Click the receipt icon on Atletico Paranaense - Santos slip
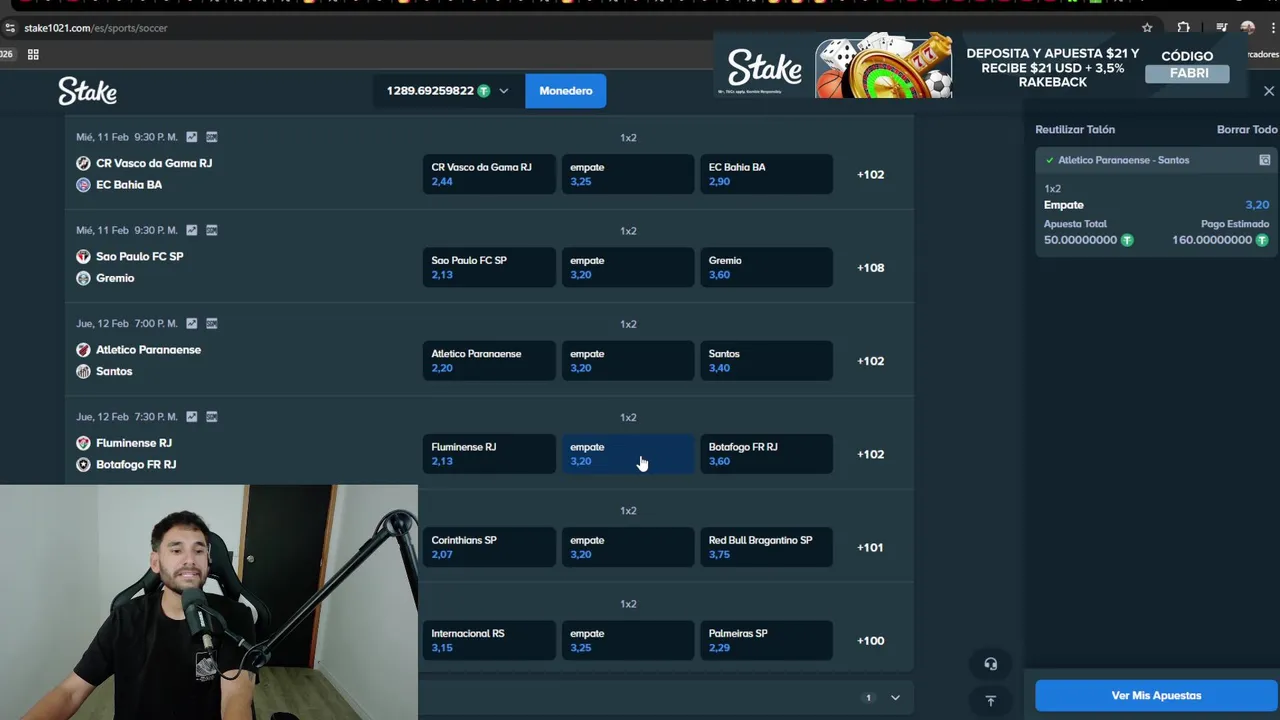Viewport: 1280px width, 720px height. [x=1264, y=160]
